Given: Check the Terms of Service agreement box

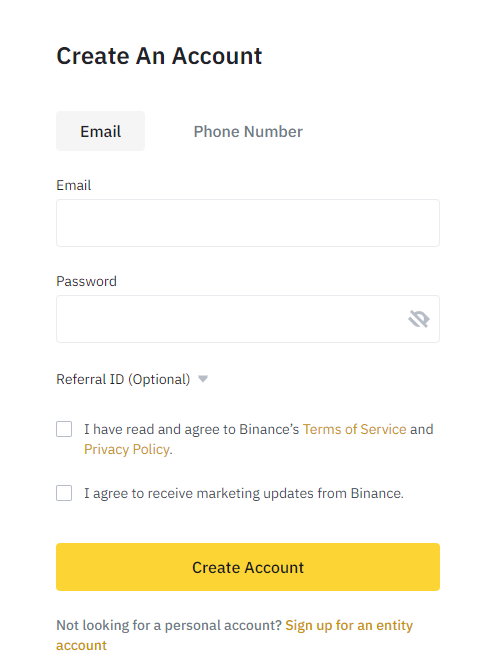Looking at the screenshot, I should click(x=64, y=429).
